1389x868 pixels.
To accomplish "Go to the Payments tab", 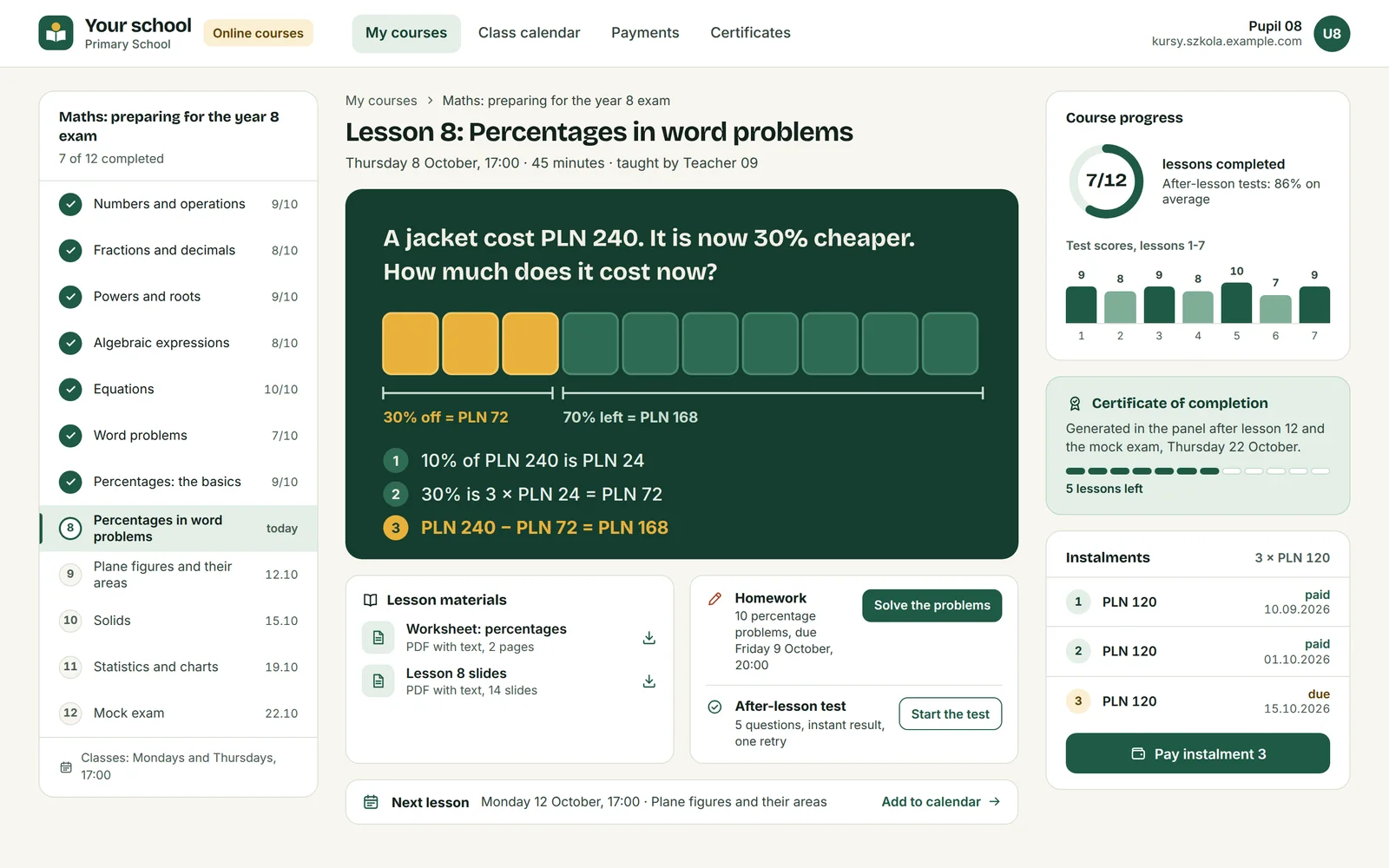I will click(645, 33).
